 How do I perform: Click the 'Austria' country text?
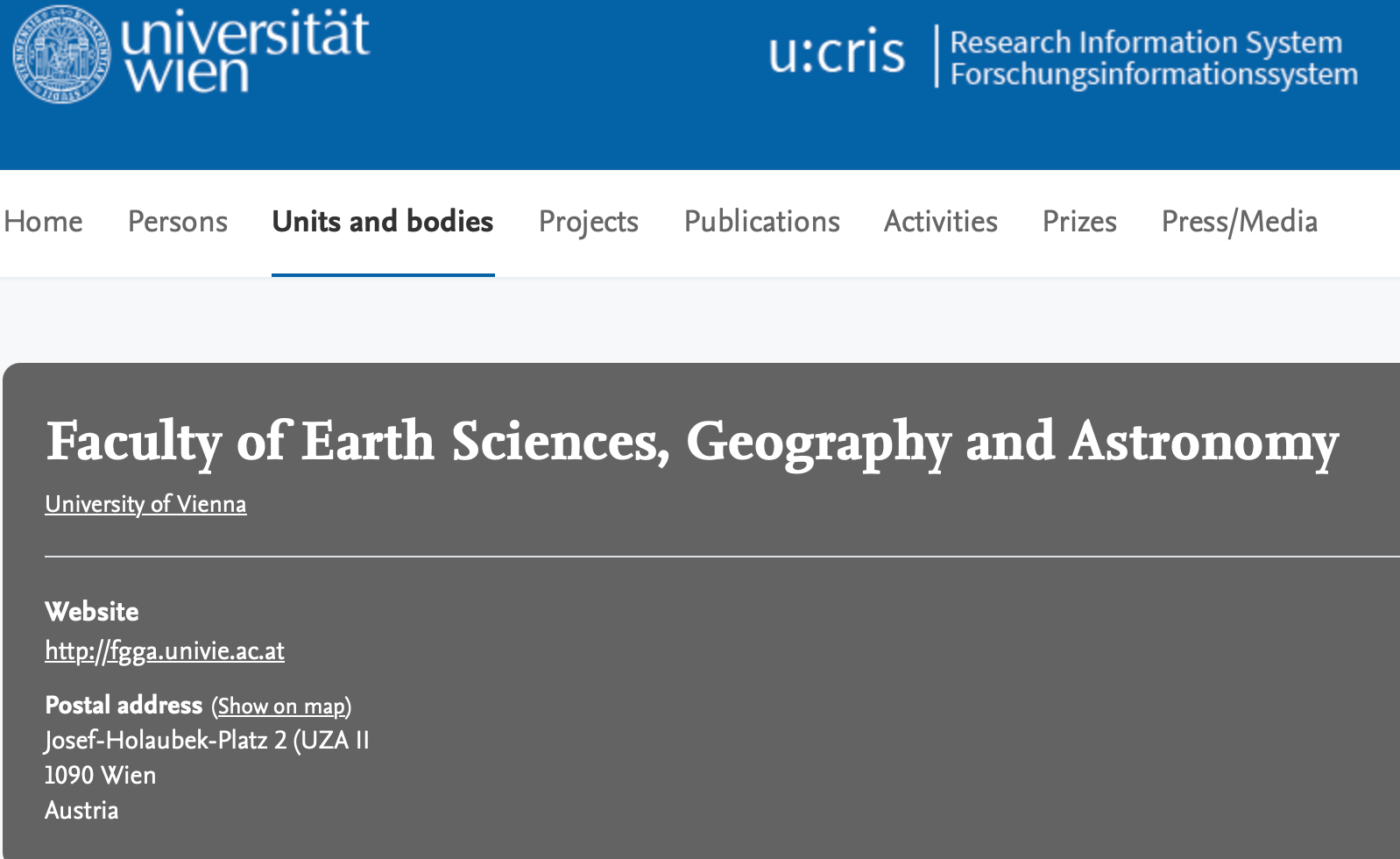[x=81, y=811]
